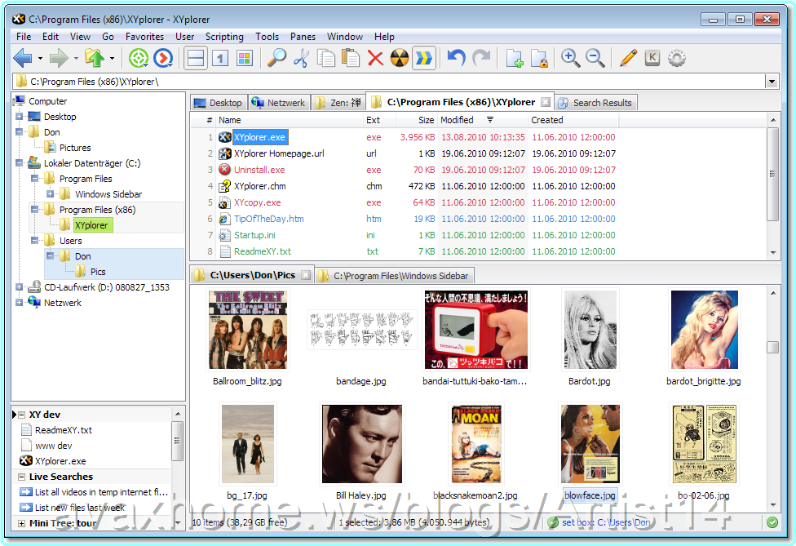The image size is (796, 546).
Task: Open the Scripting menu
Action: pos(224,37)
